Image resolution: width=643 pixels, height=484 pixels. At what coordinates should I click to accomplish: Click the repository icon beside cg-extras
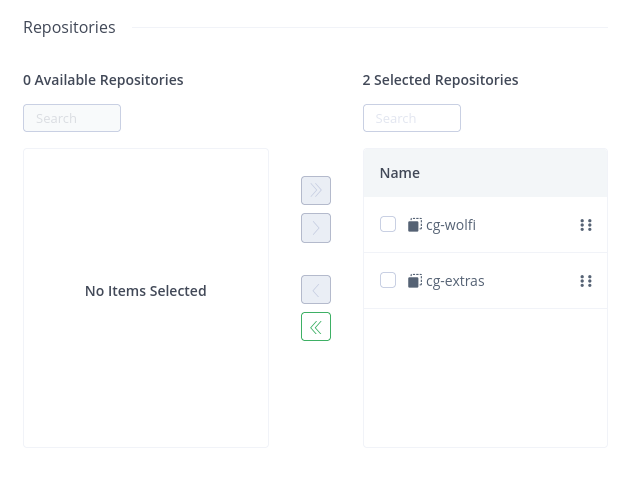click(x=415, y=281)
